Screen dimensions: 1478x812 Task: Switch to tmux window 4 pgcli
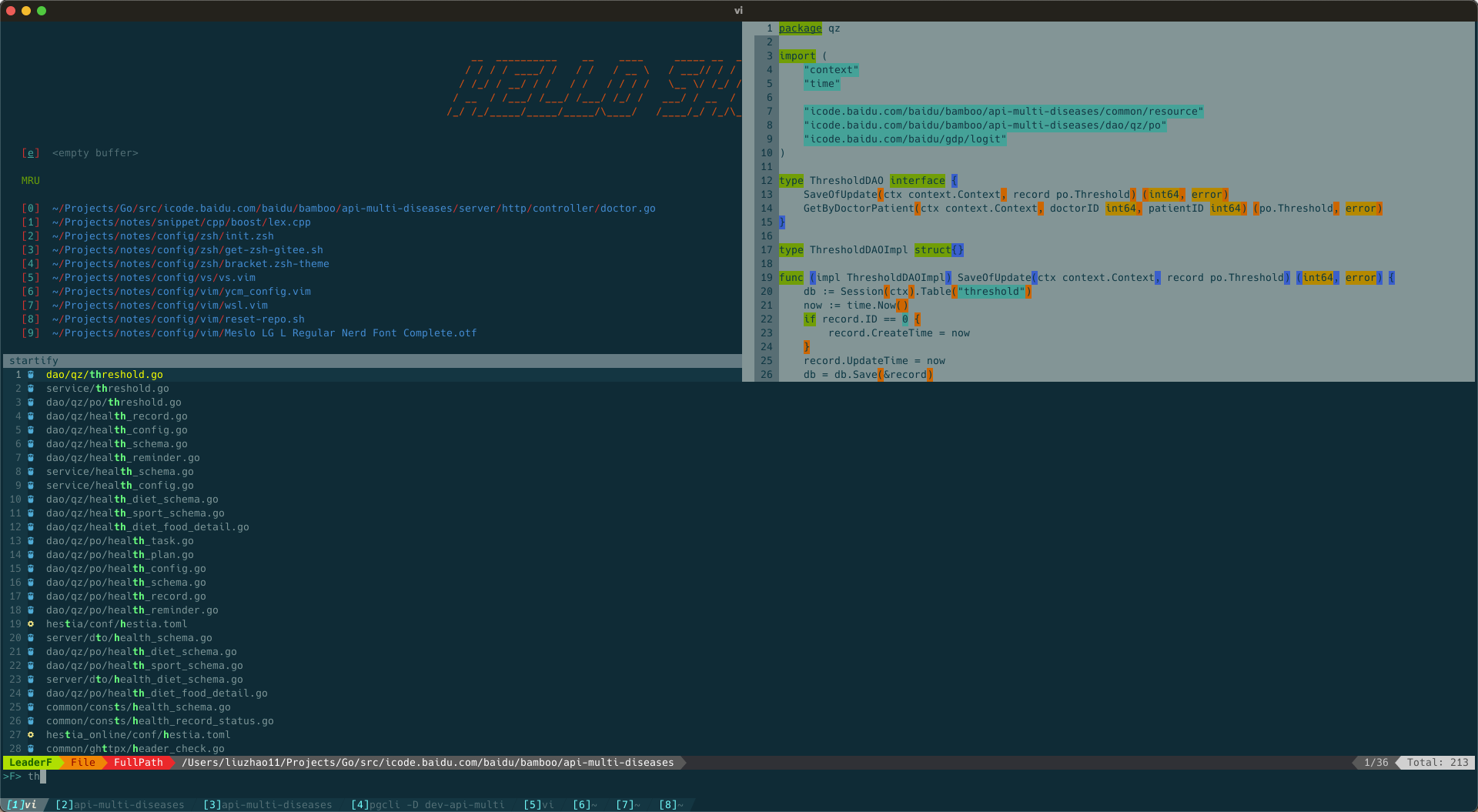click(x=428, y=805)
